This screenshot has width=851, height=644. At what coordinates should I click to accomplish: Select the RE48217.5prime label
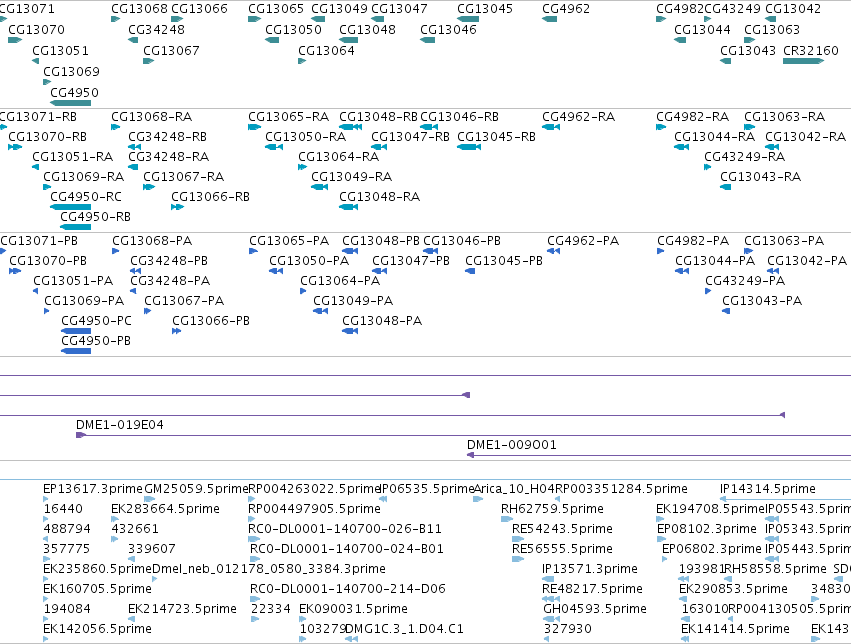(x=592, y=589)
